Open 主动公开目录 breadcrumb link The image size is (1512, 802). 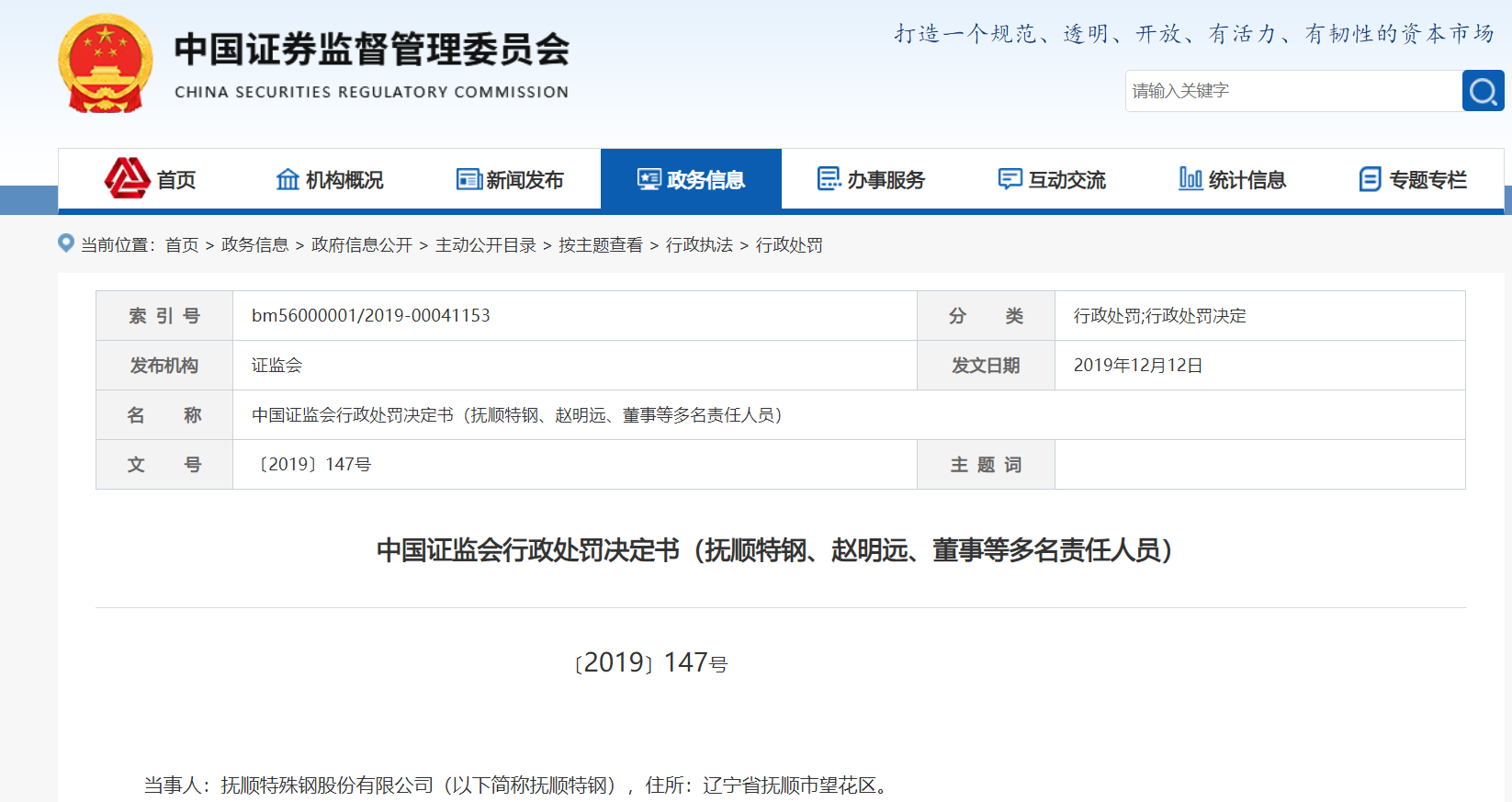pos(486,245)
